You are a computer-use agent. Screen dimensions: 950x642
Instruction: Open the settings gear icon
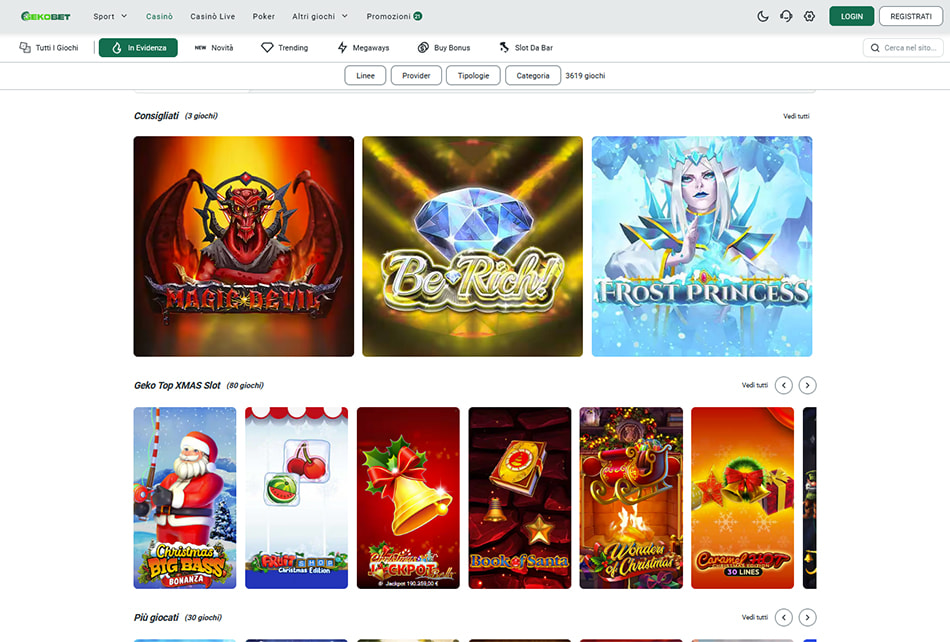pyautogui.click(x=809, y=16)
